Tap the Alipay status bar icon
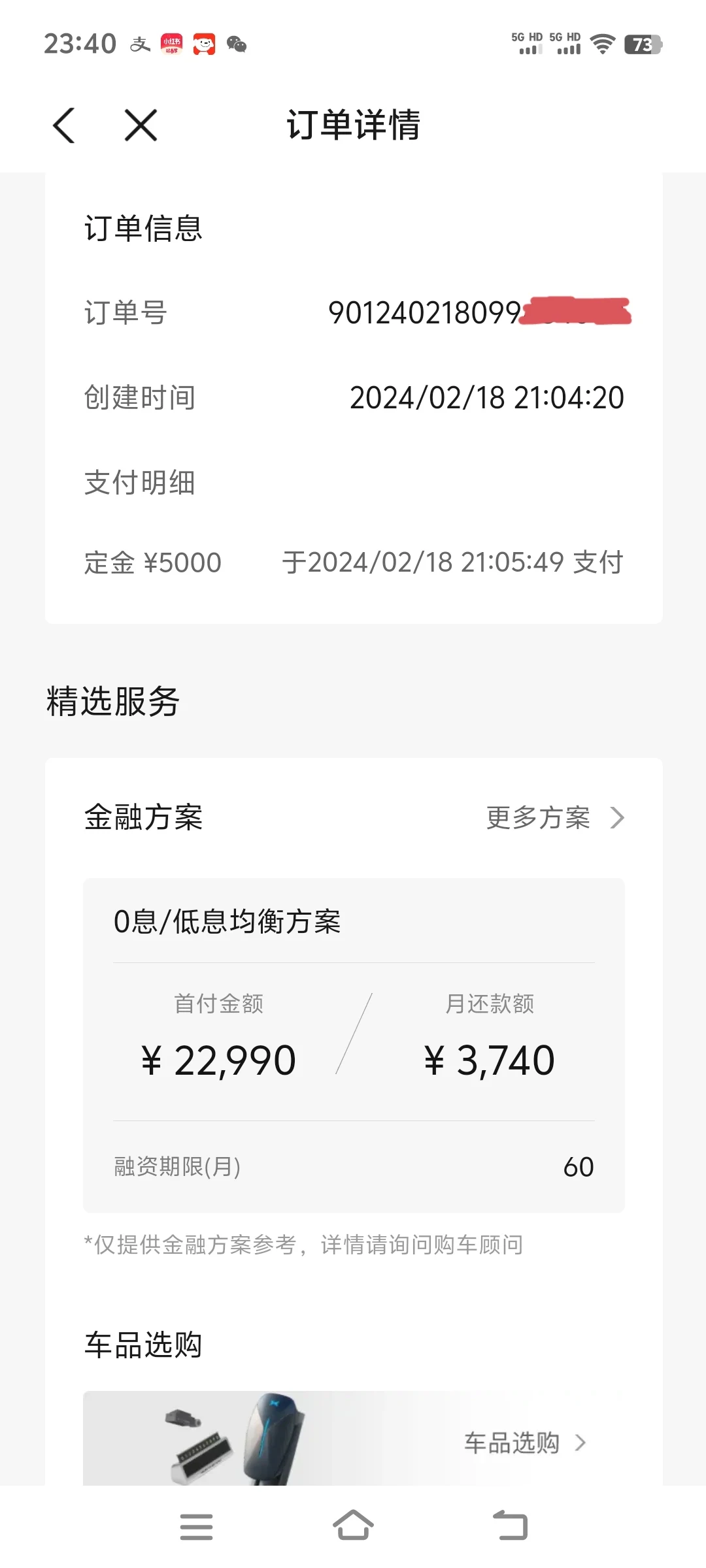 (x=140, y=44)
